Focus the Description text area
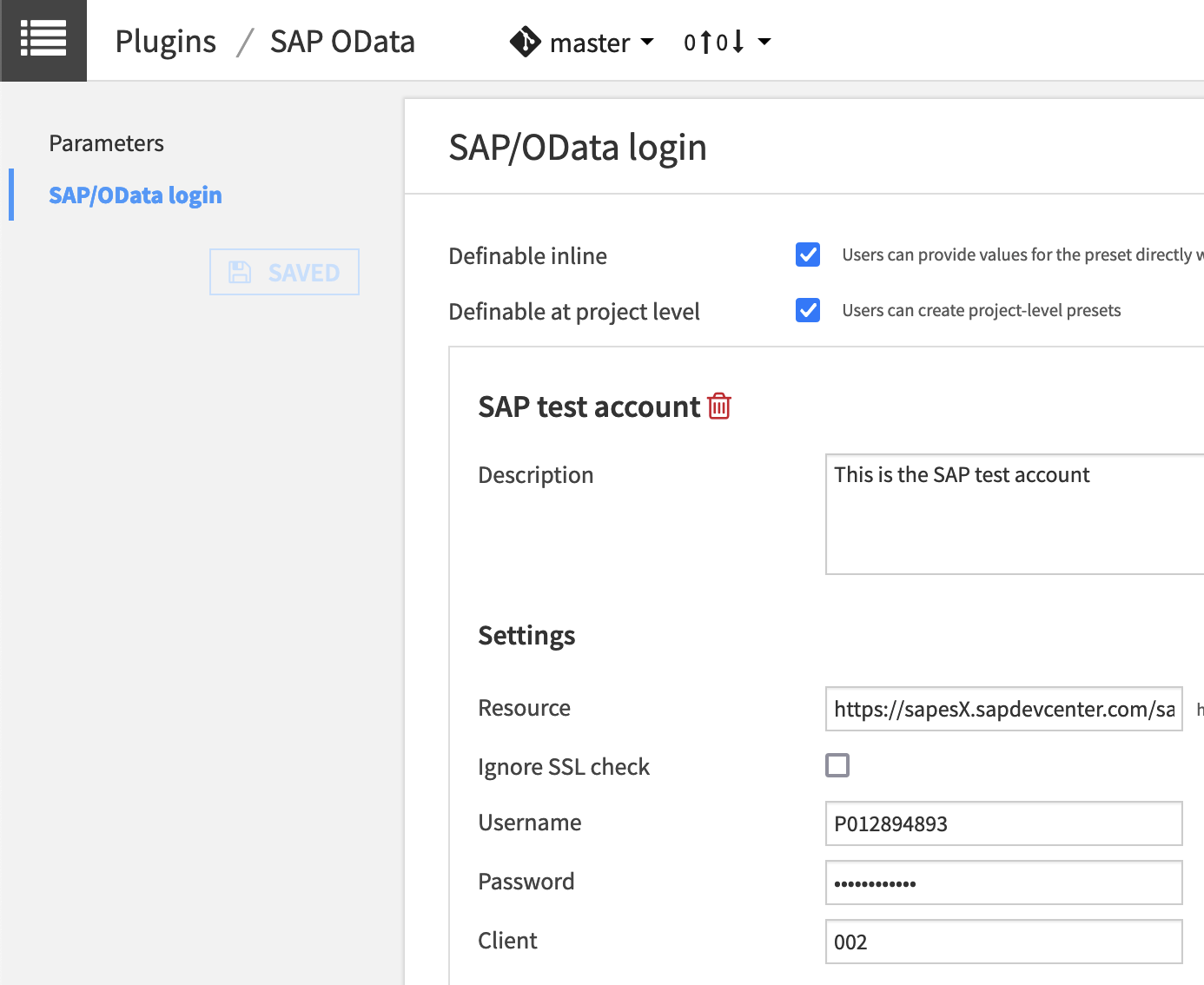 point(1015,514)
